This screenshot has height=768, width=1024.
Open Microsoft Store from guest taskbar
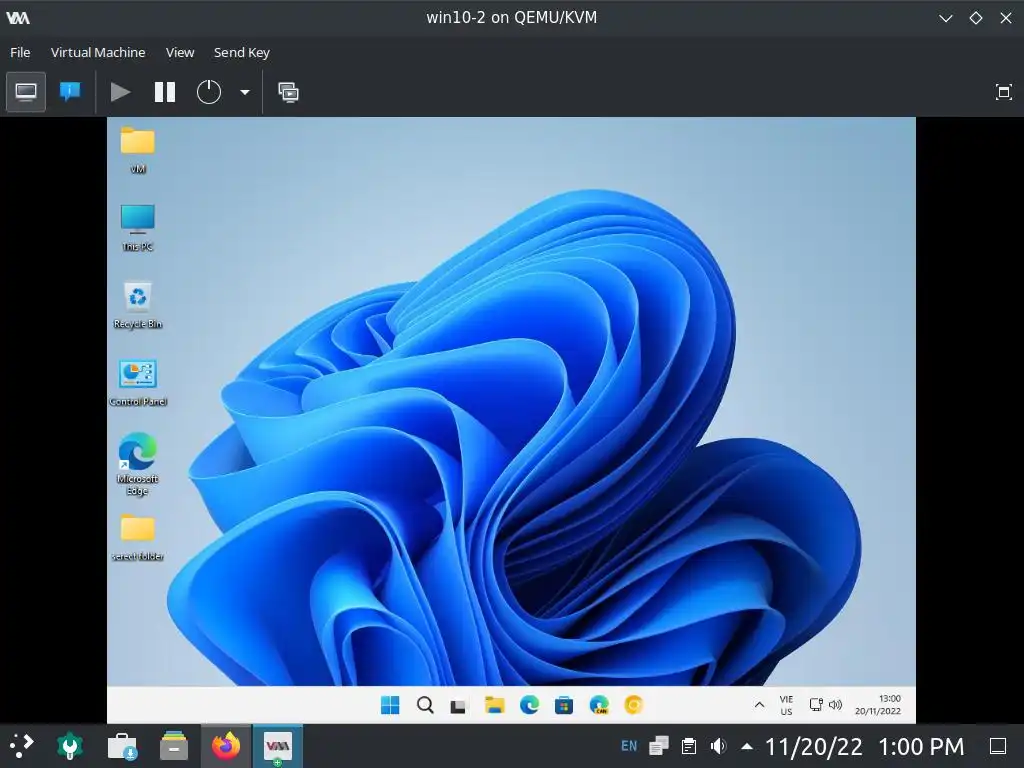564,705
